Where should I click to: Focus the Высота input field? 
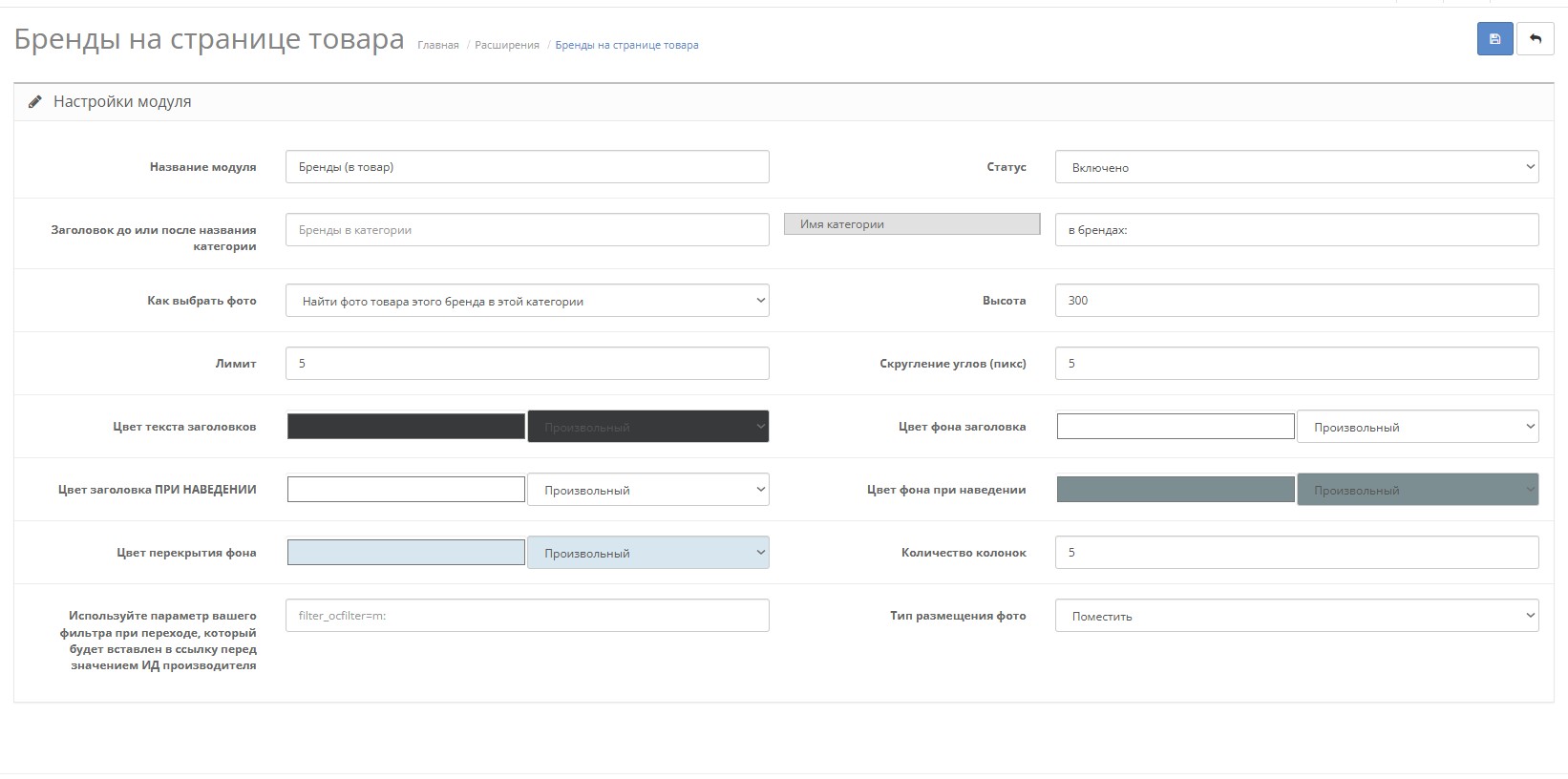(1296, 300)
